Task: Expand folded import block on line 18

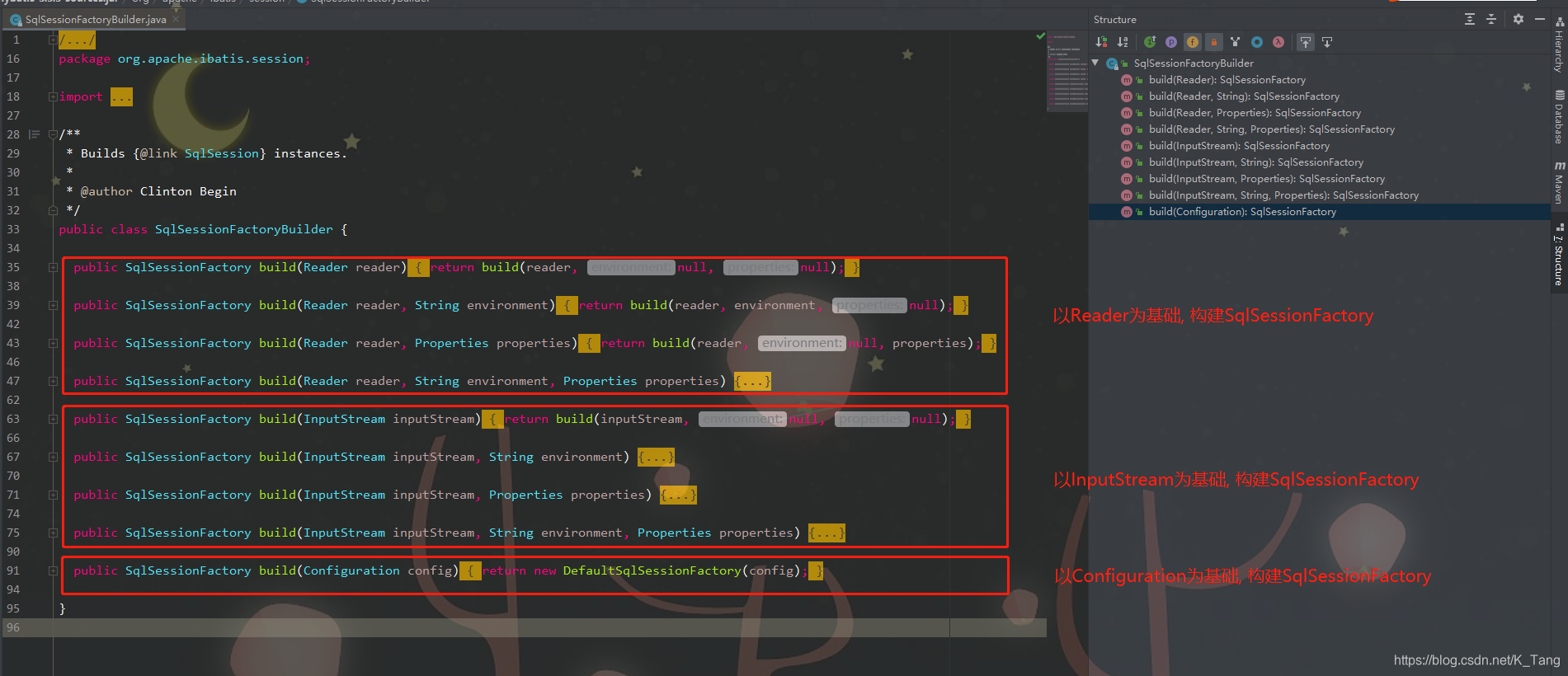Action: (53, 96)
